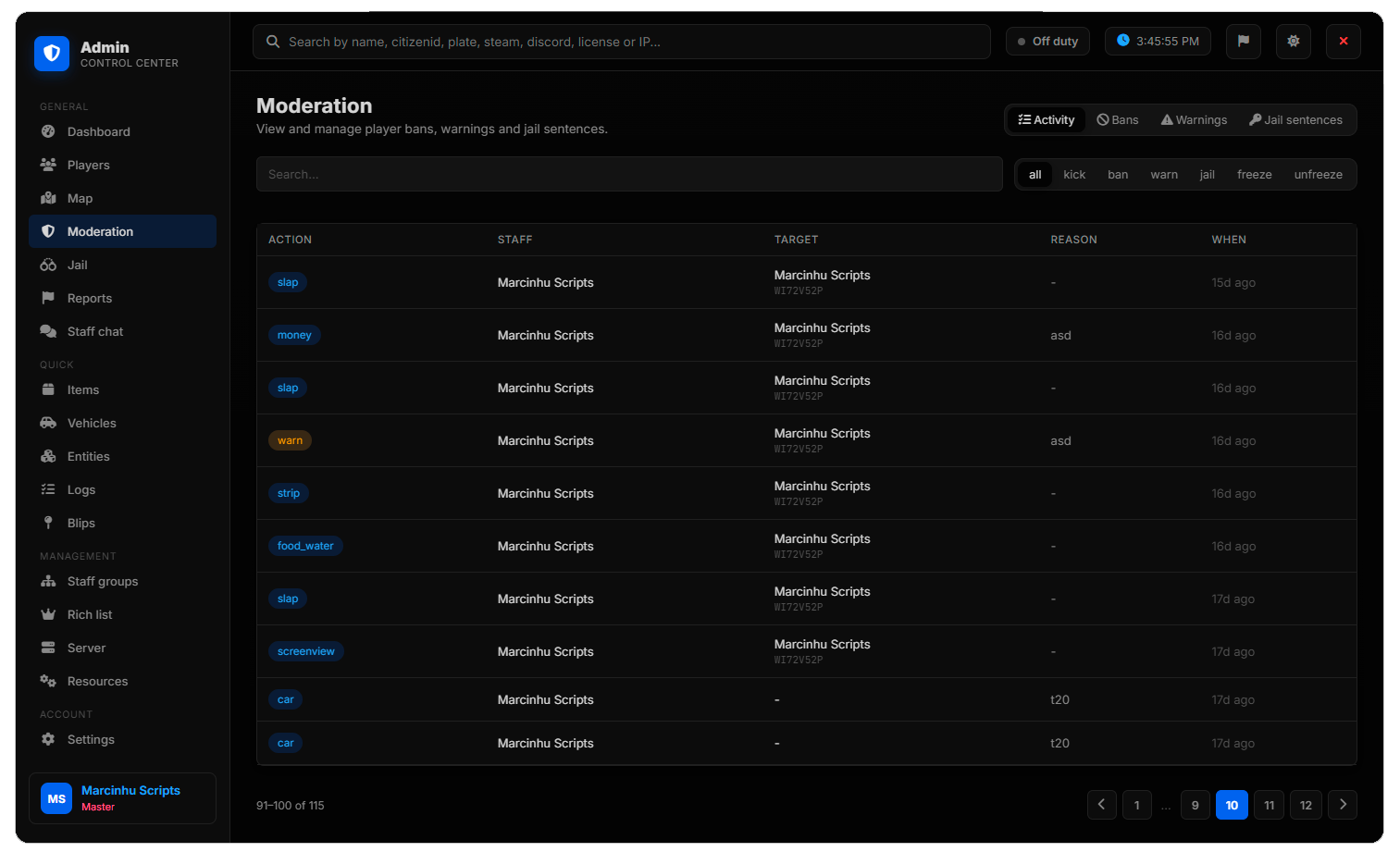This screenshot has height=852, width=1400.
Task: Filter activity by kick
Action: [1074, 174]
